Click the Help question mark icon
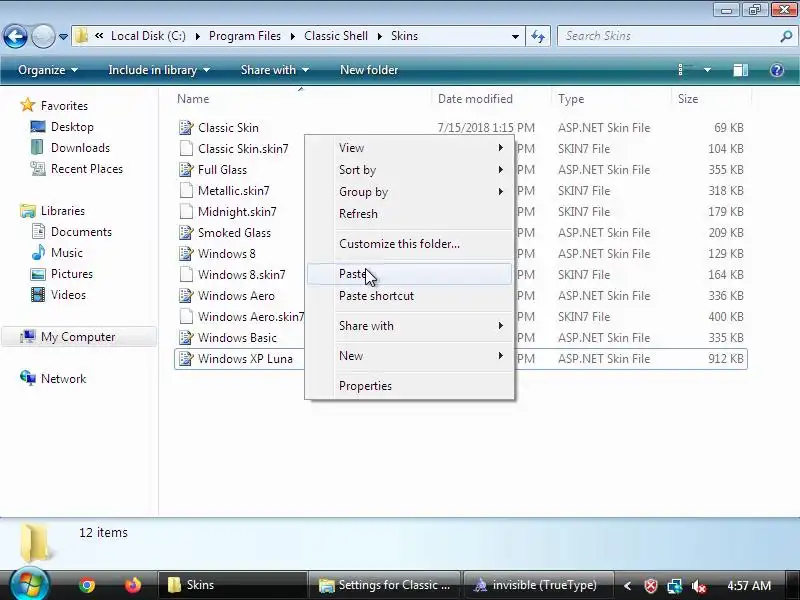This screenshot has width=800, height=600. pyautogui.click(x=777, y=70)
